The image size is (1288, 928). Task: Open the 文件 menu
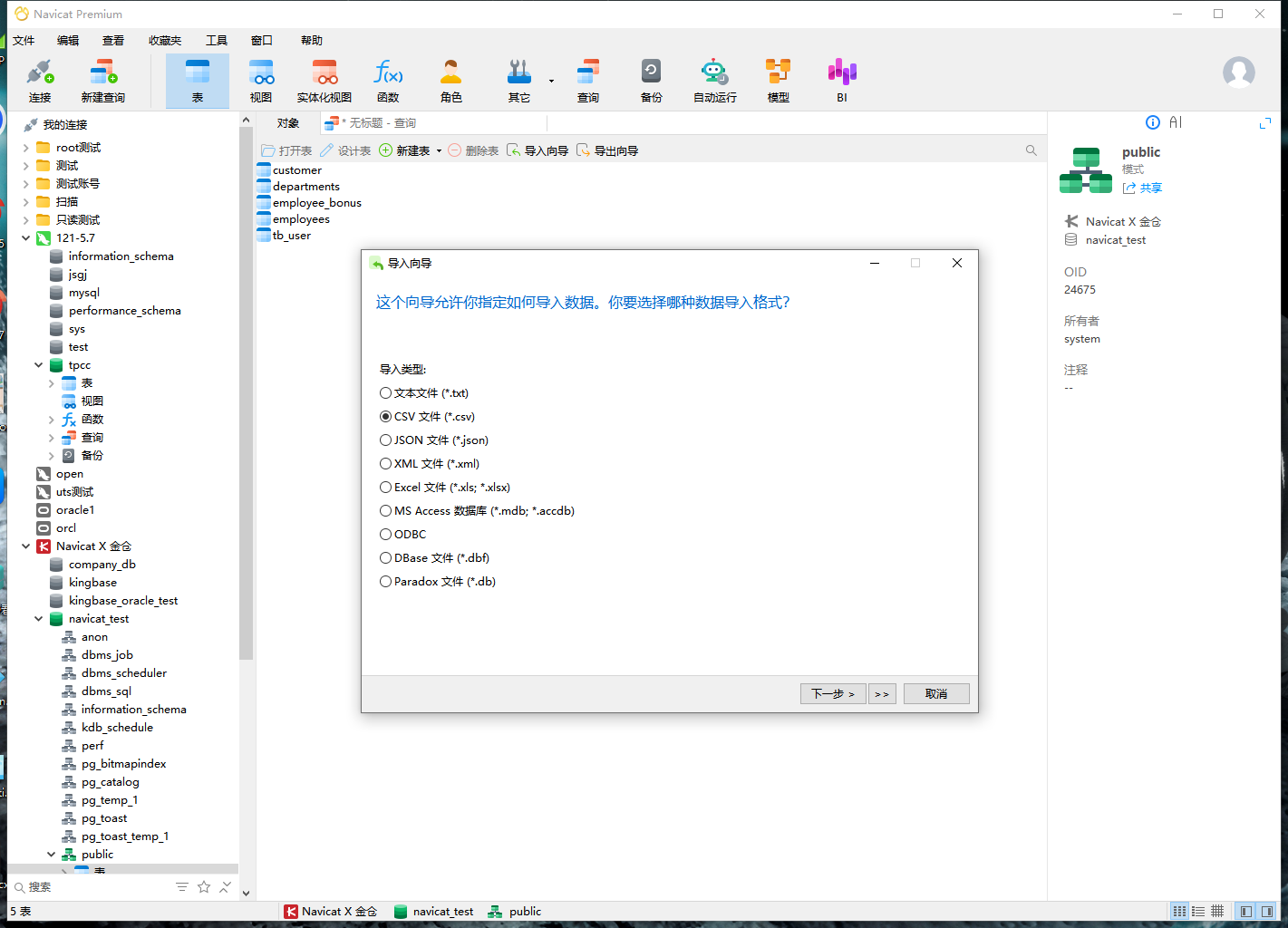point(24,41)
